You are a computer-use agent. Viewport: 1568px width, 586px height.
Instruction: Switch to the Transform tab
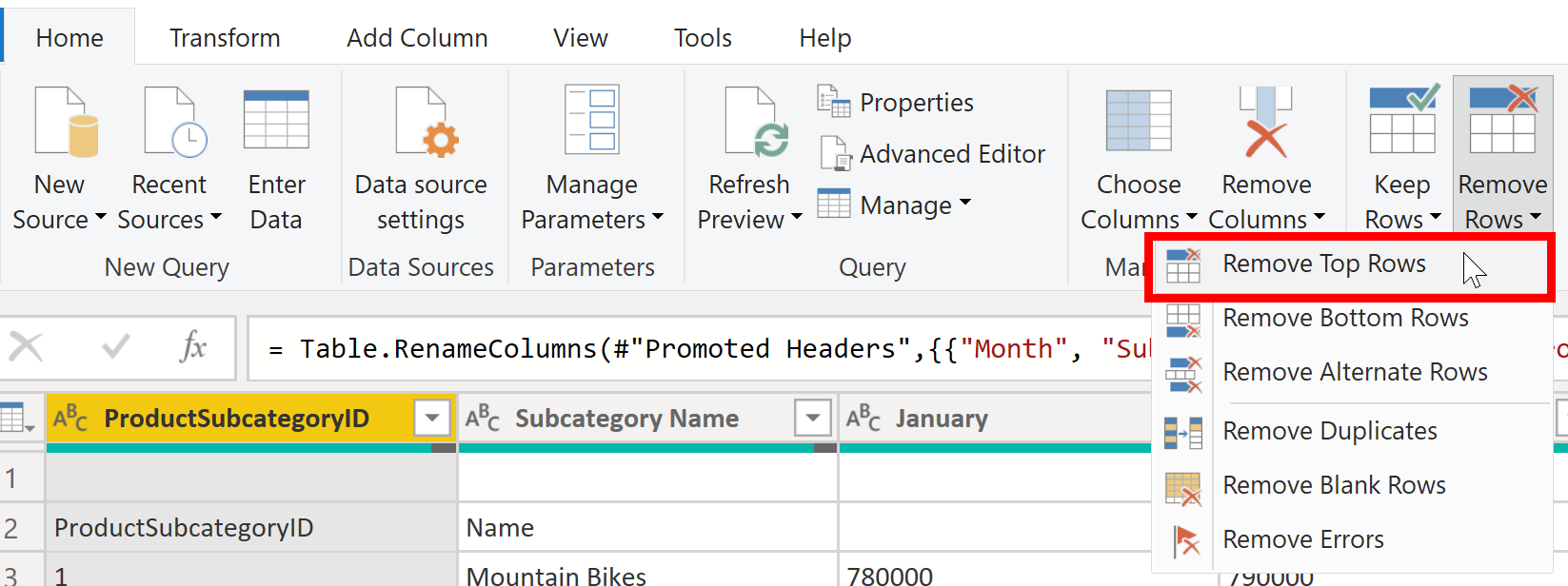pyautogui.click(x=225, y=38)
